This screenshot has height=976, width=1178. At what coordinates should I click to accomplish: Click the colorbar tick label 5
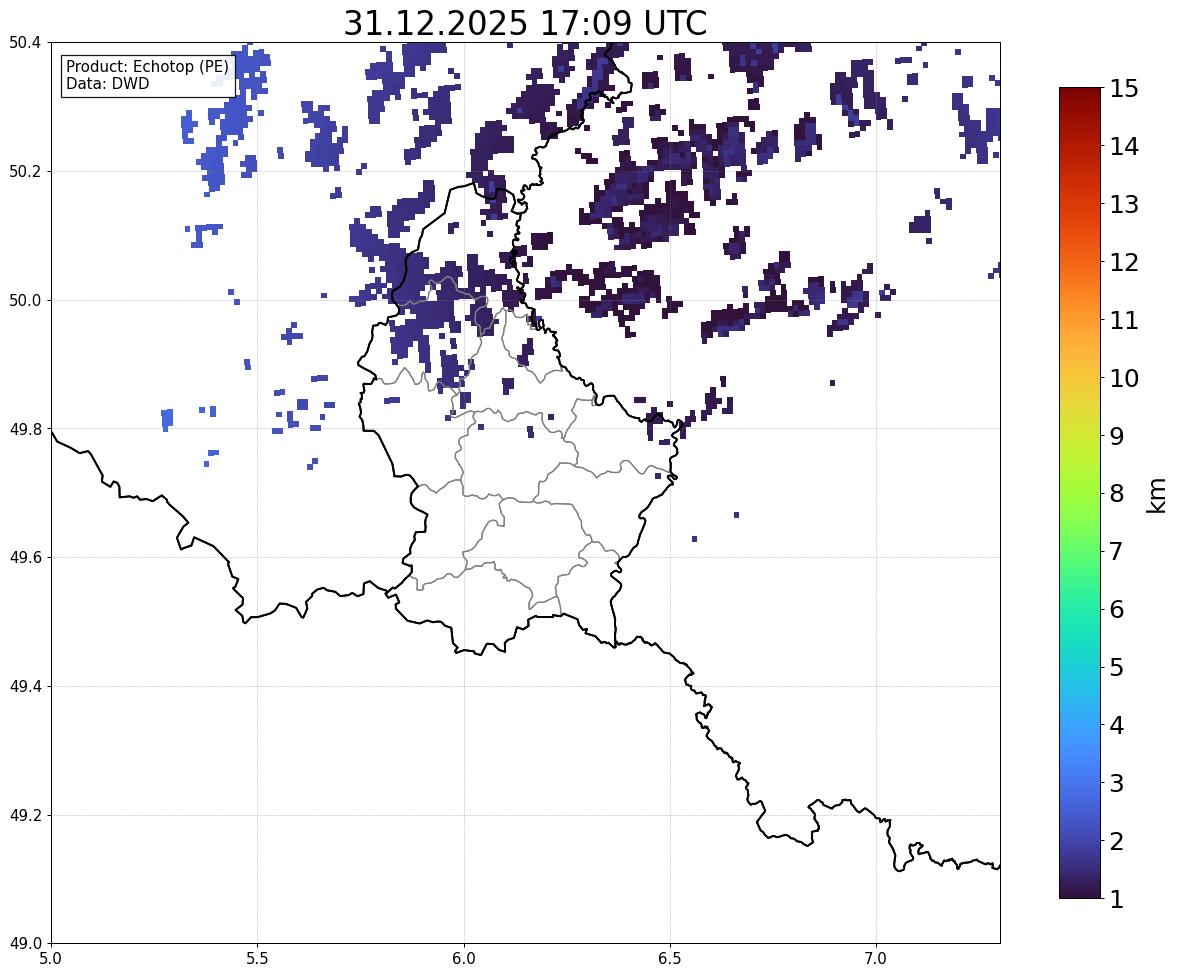pyautogui.click(x=1117, y=667)
